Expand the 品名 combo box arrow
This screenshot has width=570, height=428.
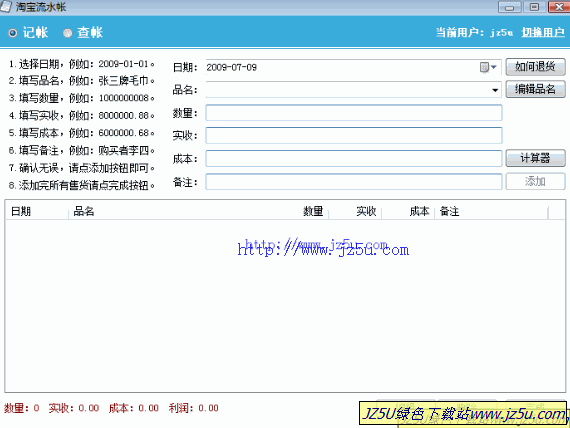(x=495, y=90)
